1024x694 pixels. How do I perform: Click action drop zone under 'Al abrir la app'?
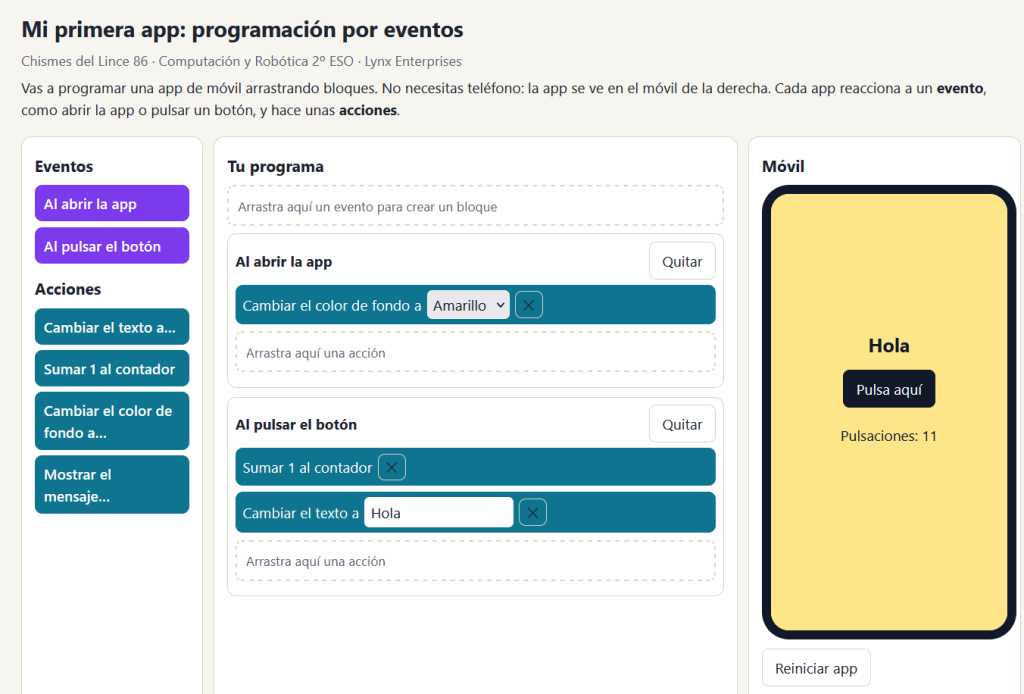[475, 353]
